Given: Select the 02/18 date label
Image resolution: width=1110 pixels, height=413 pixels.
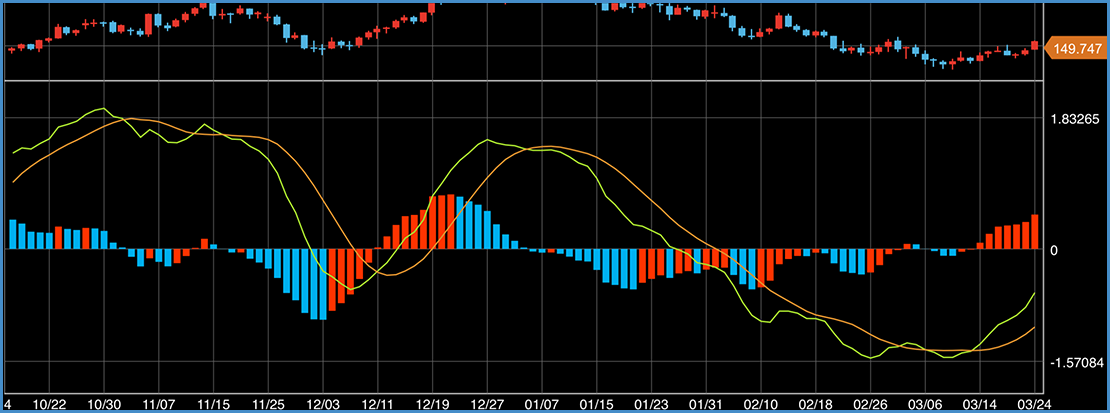Looking at the screenshot, I should pyautogui.click(x=816, y=404).
